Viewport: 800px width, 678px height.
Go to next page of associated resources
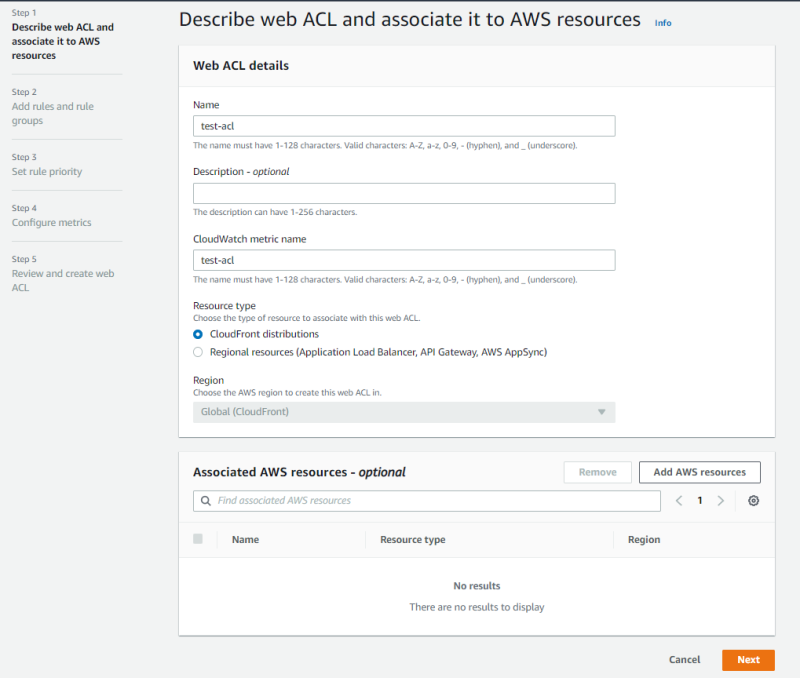[721, 501]
